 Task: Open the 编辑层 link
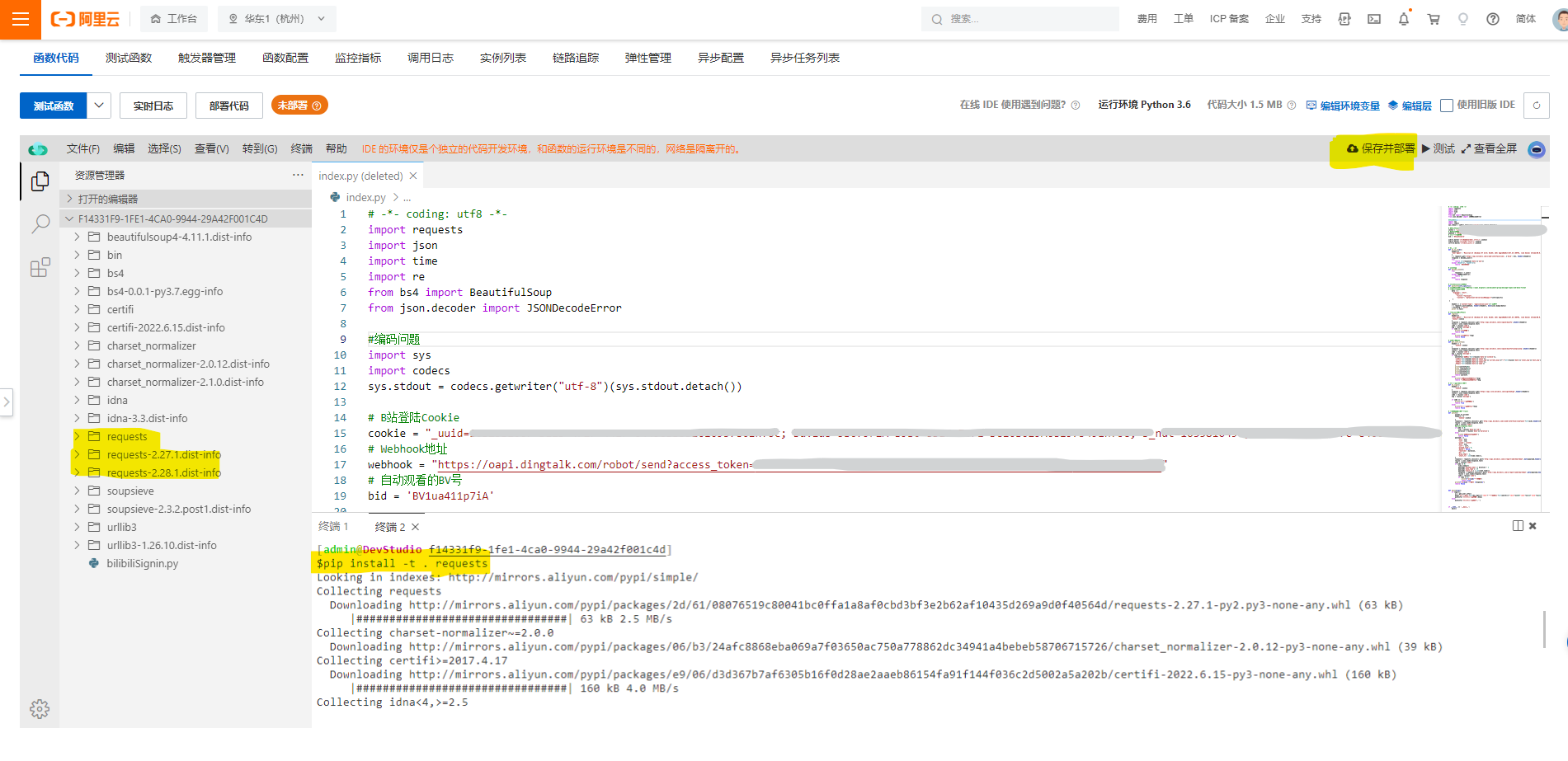click(1410, 106)
